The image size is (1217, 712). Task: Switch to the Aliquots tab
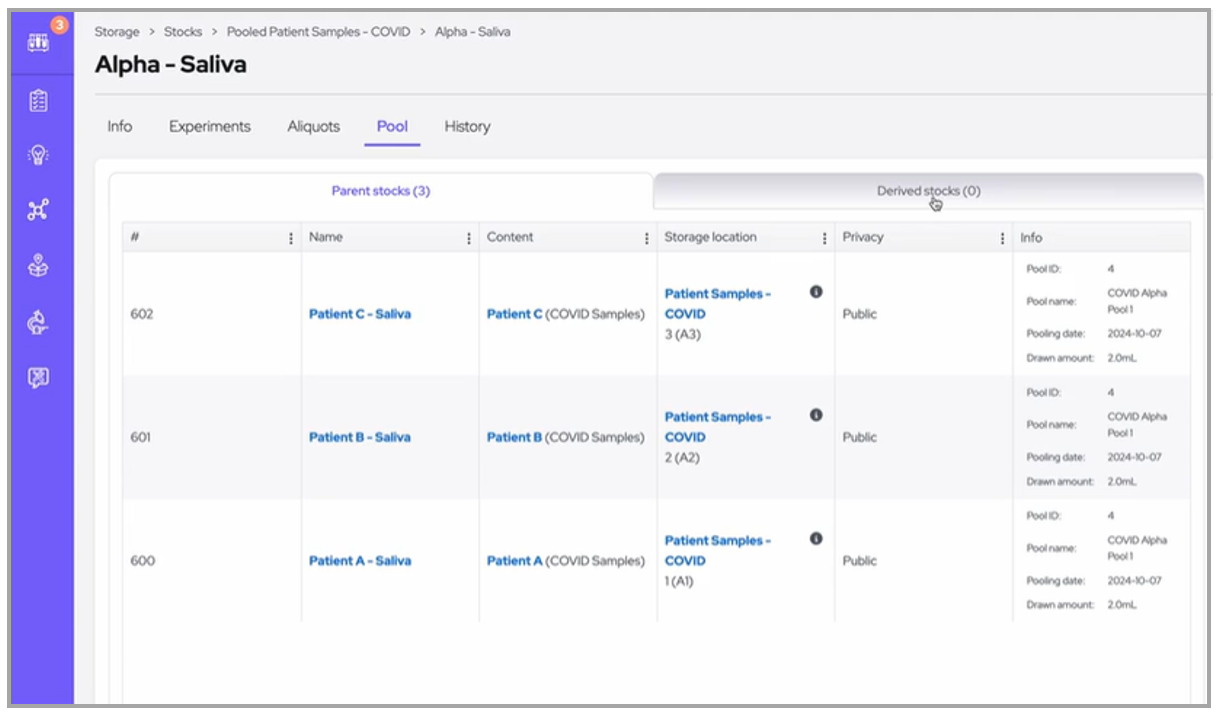pos(313,127)
